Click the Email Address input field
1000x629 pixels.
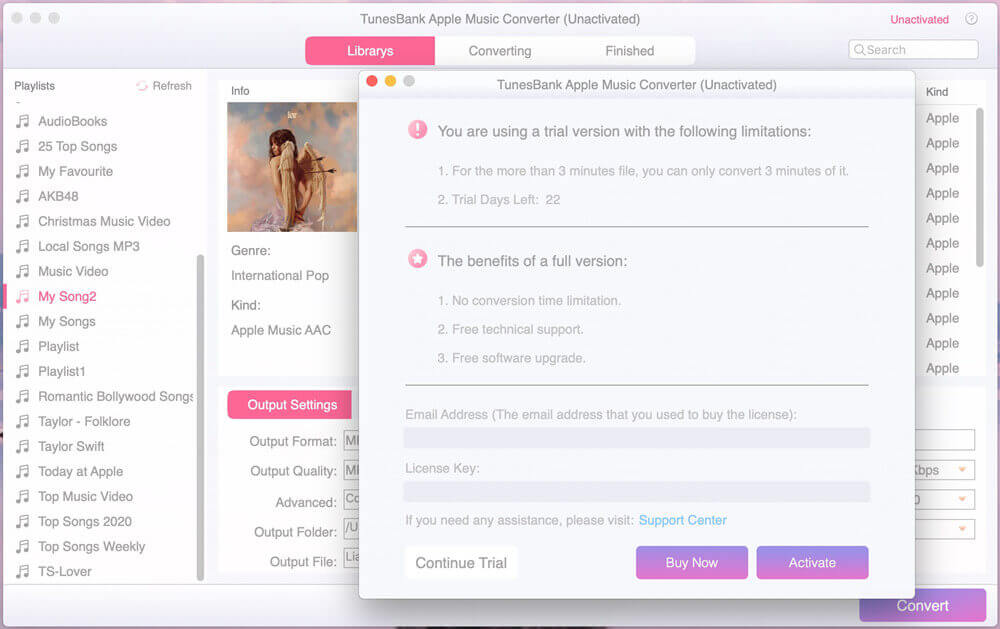click(x=636, y=438)
